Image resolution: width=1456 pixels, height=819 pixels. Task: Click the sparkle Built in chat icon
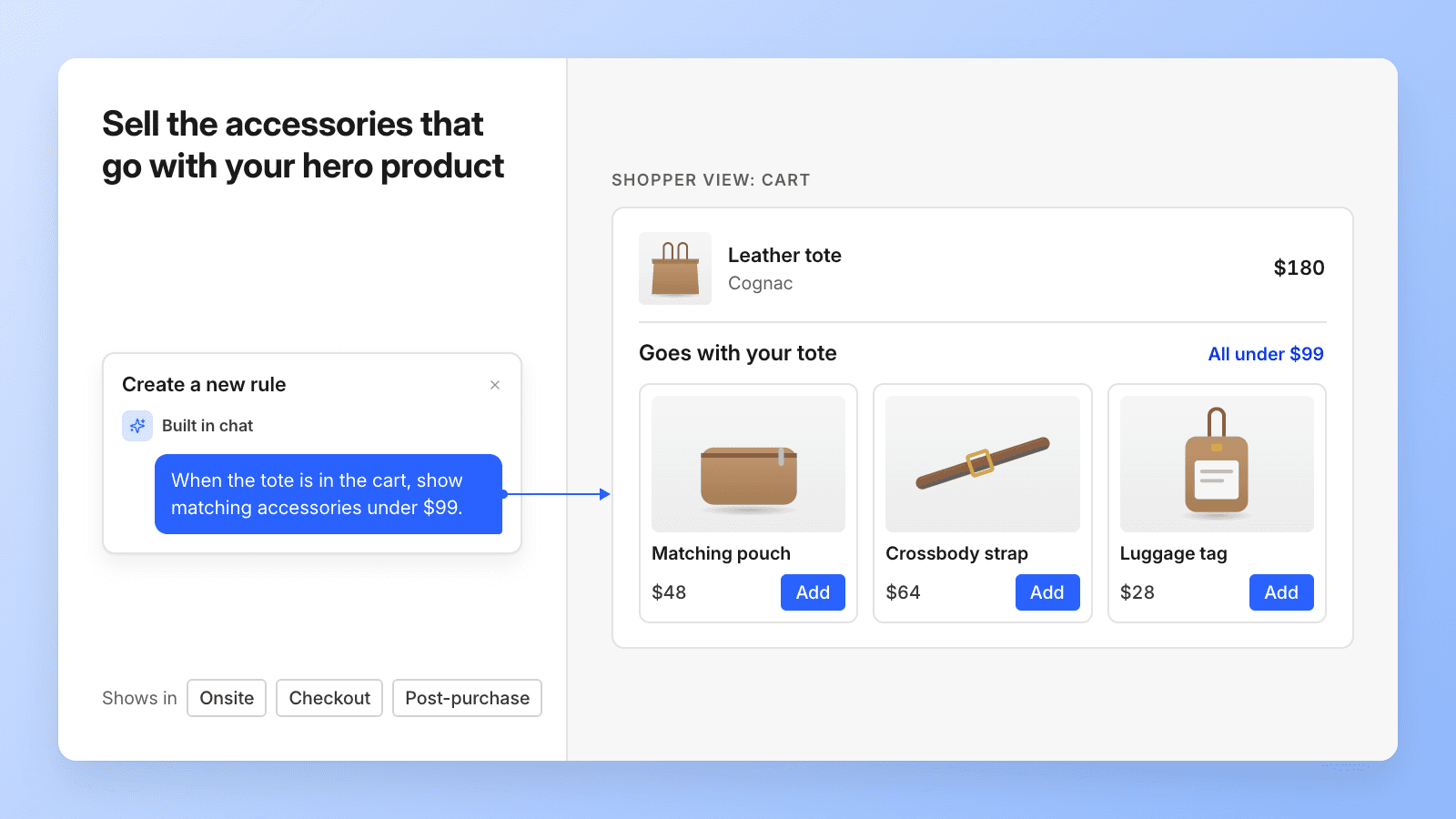pyautogui.click(x=137, y=426)
